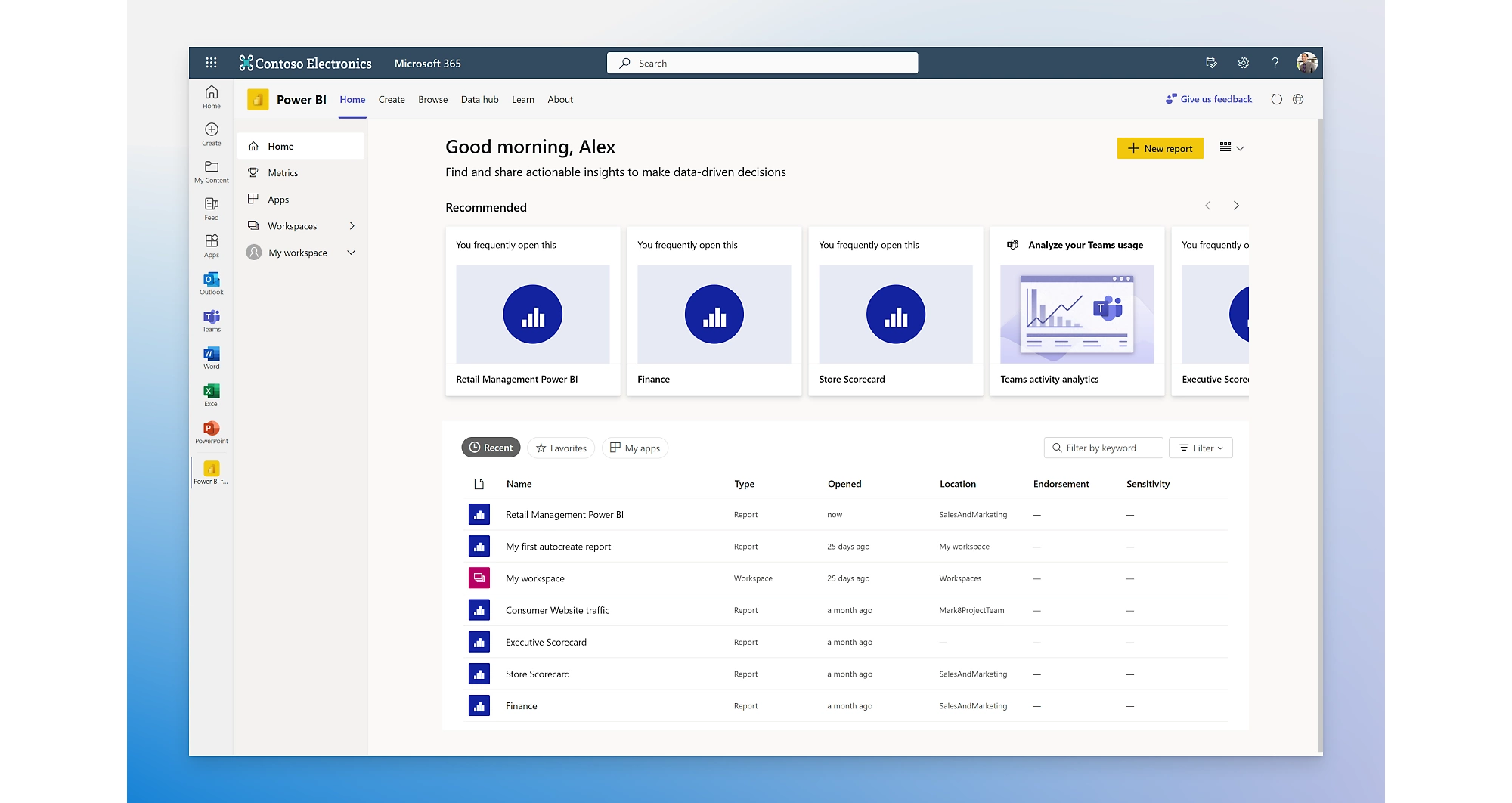The image size is (1512, 803).
Task: Select the My apps filter pill
Action: [635, 448]
